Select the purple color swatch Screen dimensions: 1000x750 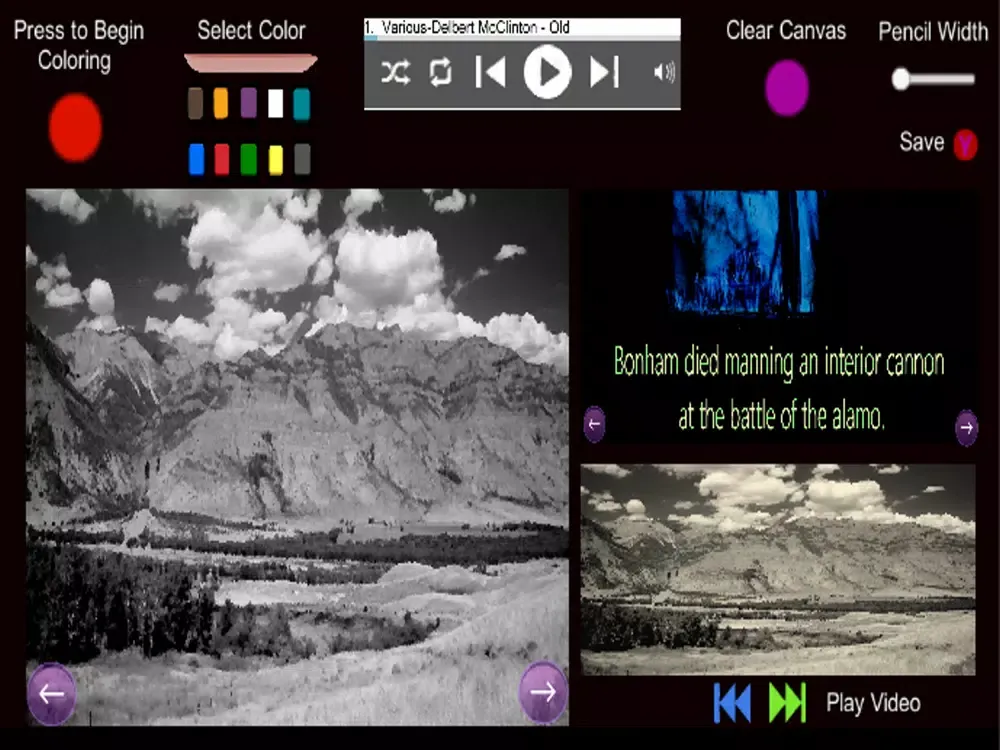(x=249, y=103)
